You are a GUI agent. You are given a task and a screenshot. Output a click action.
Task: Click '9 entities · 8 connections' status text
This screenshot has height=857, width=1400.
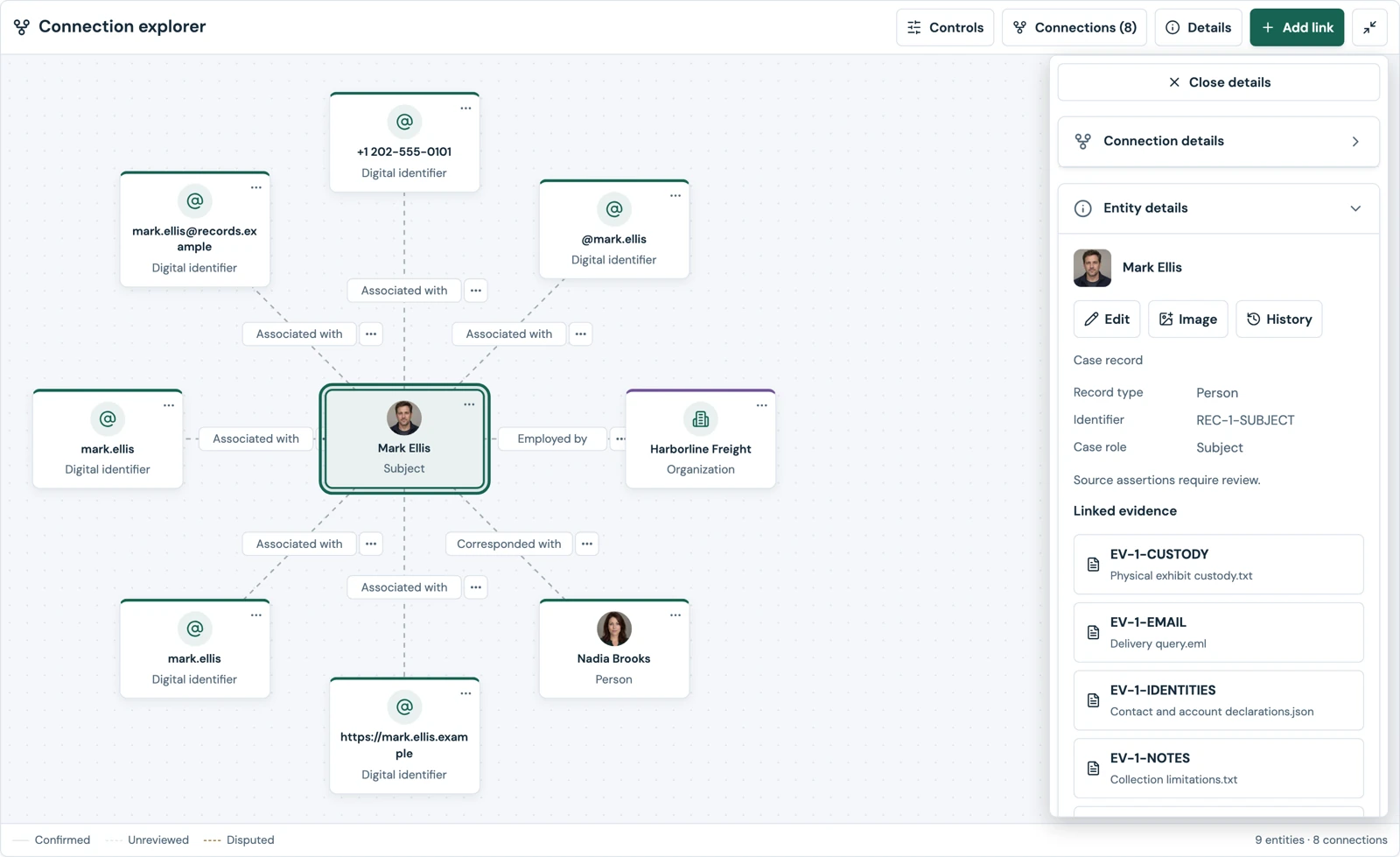pyautogui.click(x=1321, y=839)
